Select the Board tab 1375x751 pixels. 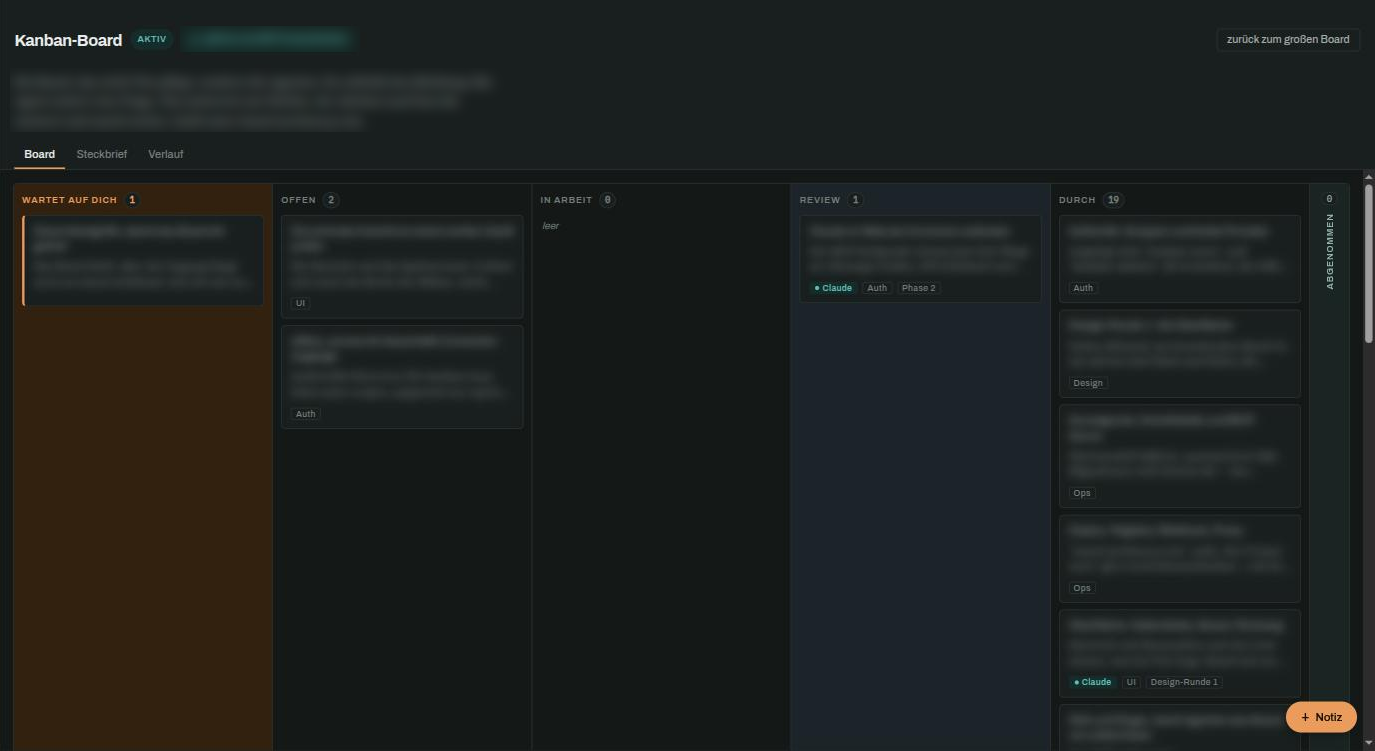tap(40, 154)
